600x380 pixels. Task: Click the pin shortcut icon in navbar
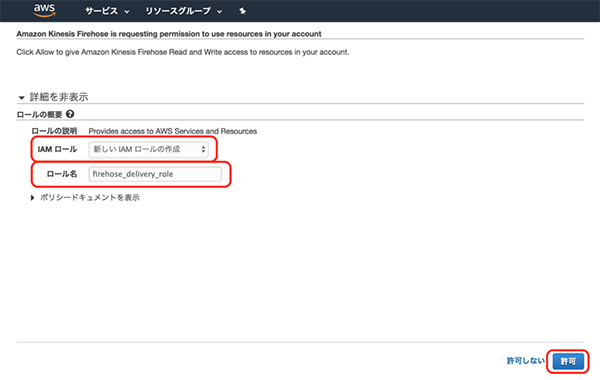tap(242, 11)
